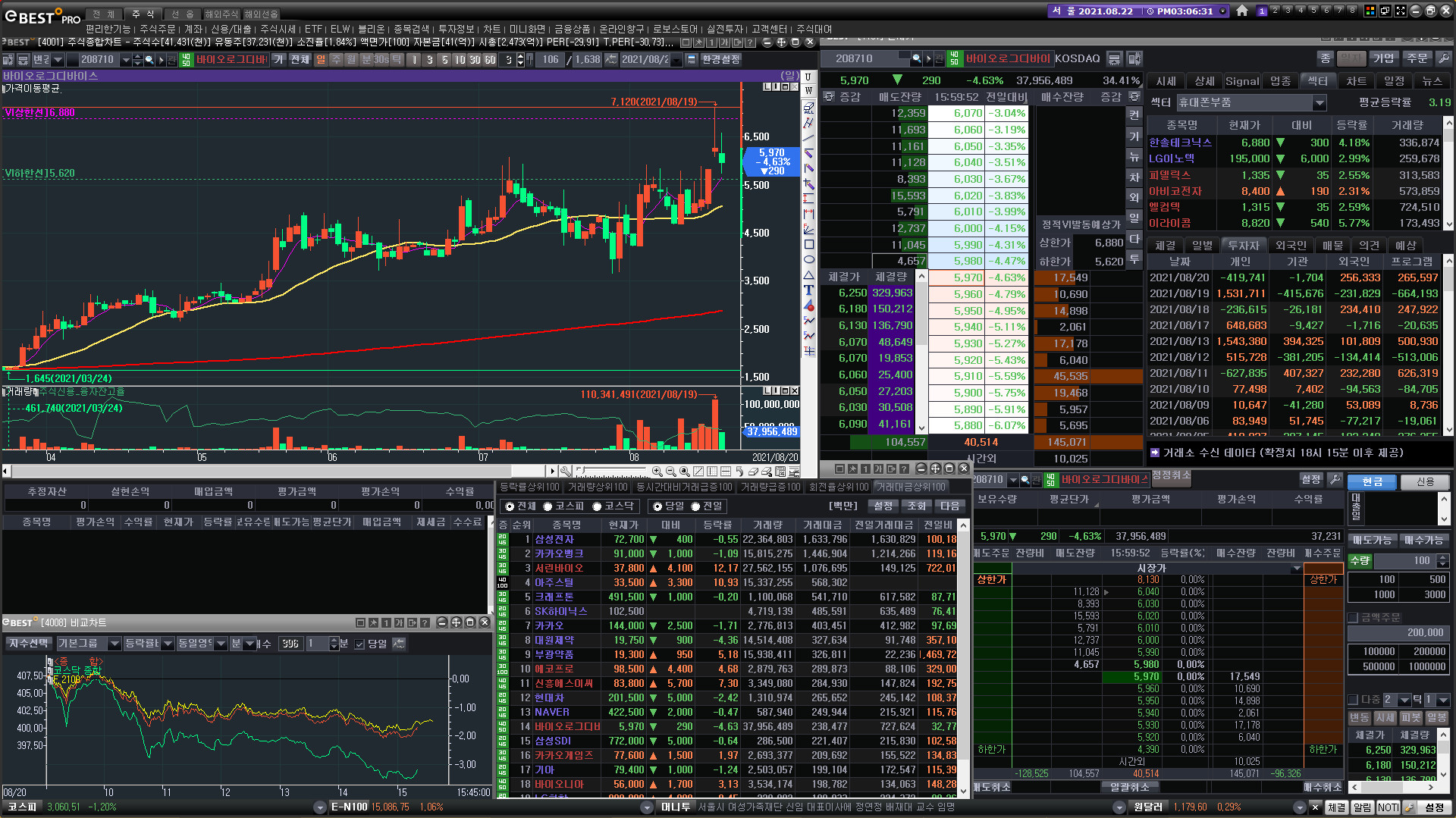Open the 차트 menu in top menu bar
Image resolution: width=1456 pixels, height=818 pixels.
[x=491, y=29]
